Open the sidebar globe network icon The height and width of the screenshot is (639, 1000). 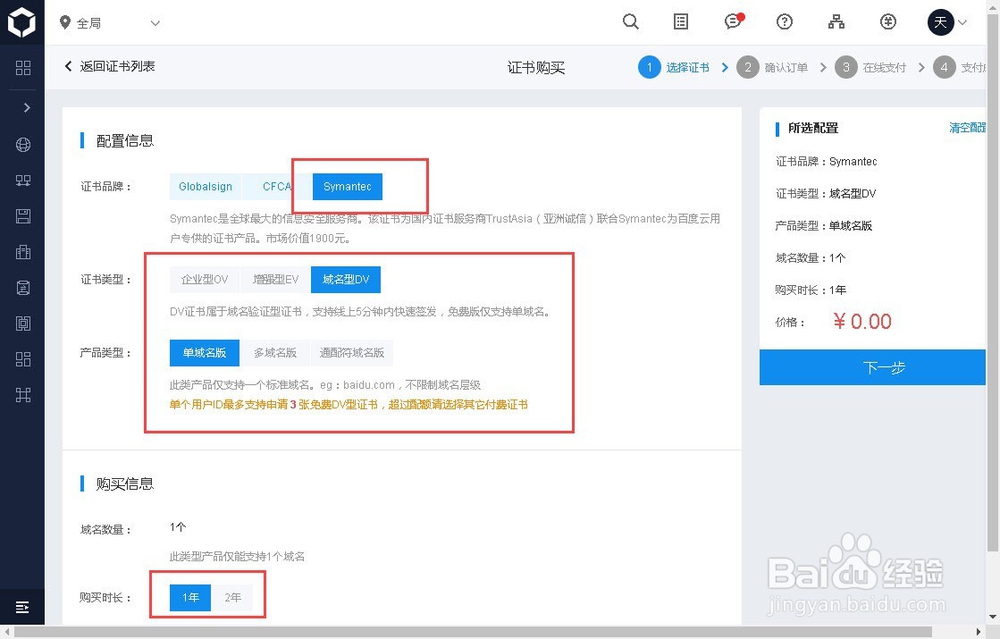click(23, 145)
